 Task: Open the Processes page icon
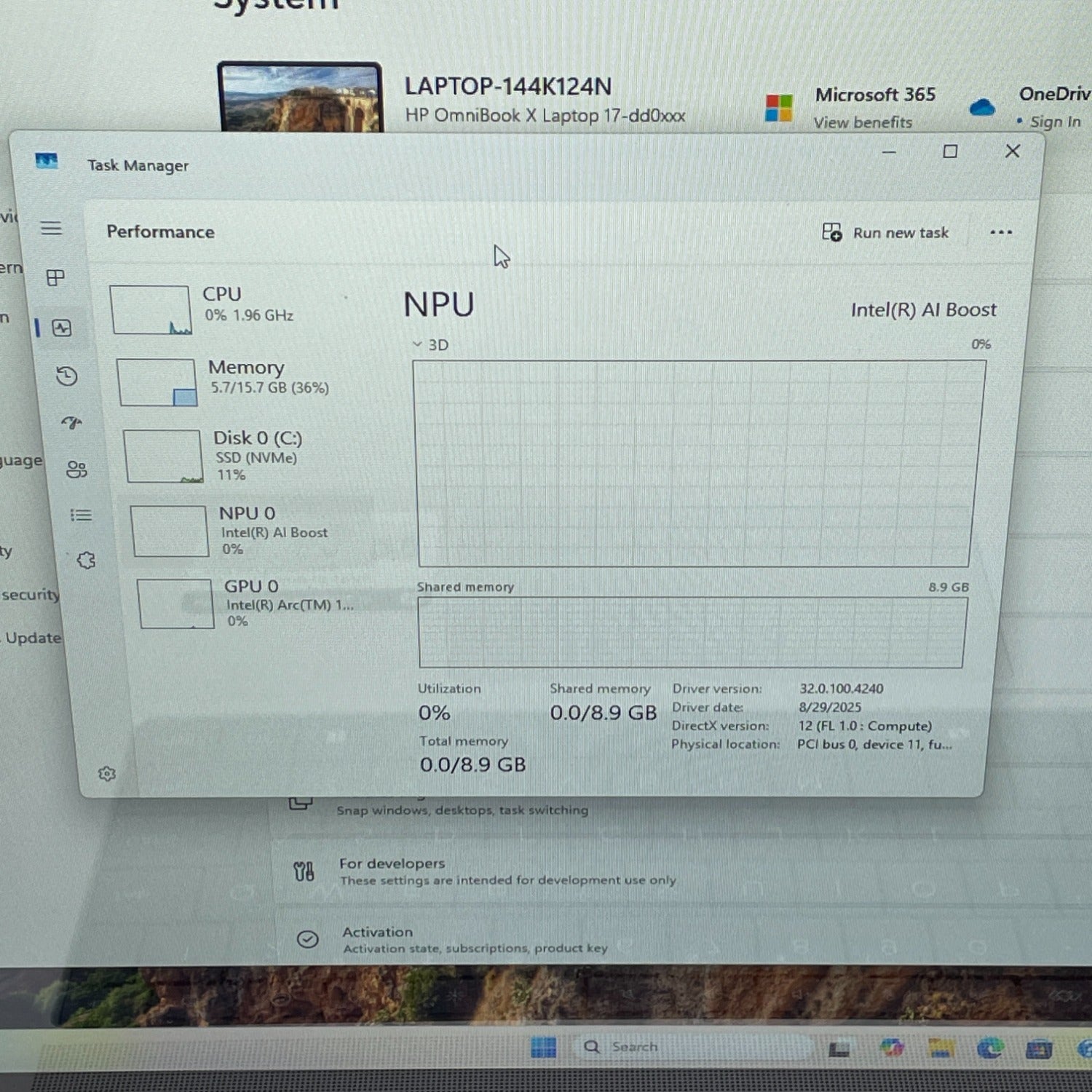click(55, 278)
